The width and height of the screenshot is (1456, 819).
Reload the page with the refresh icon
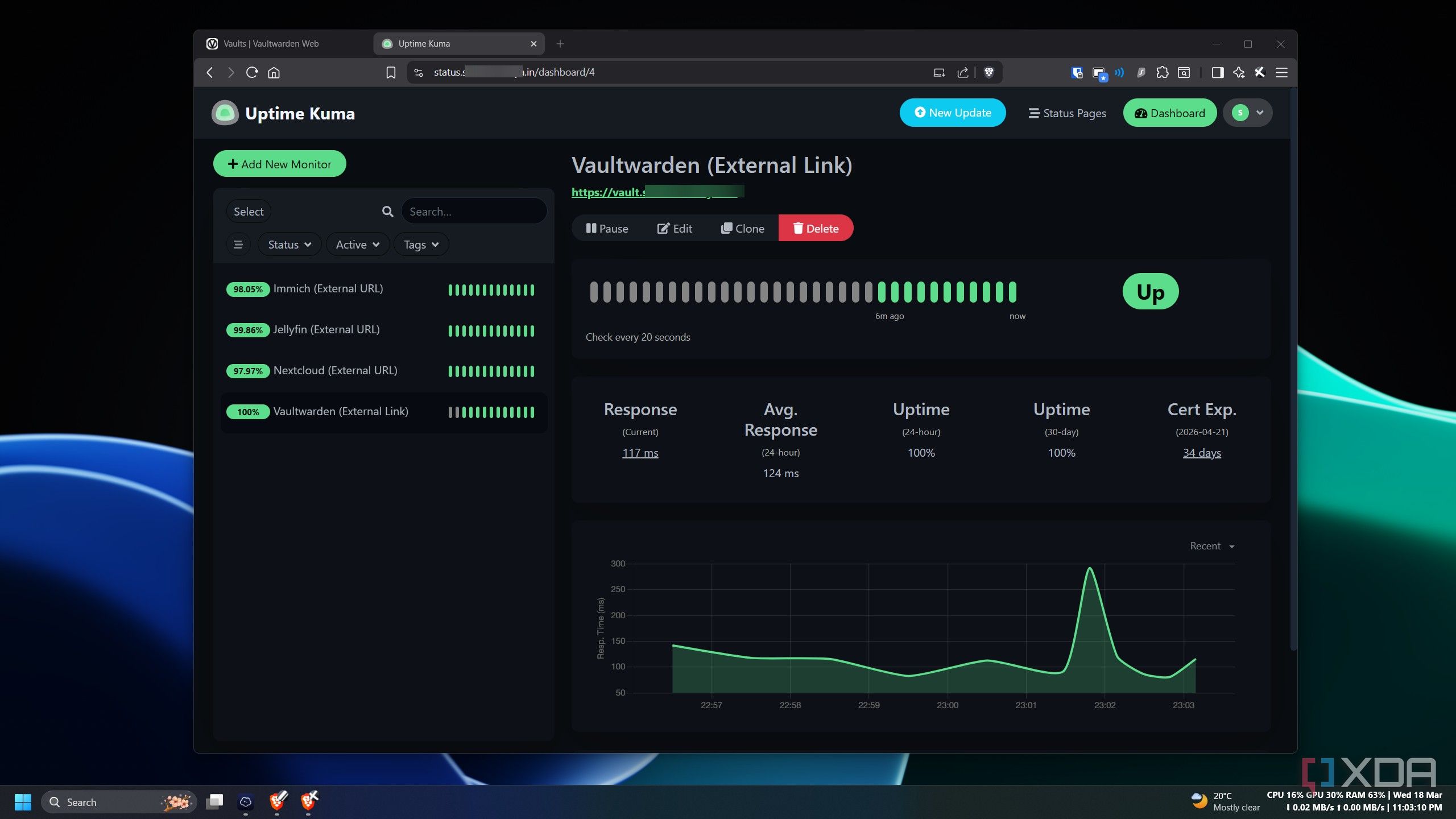(x=252, y=72)
